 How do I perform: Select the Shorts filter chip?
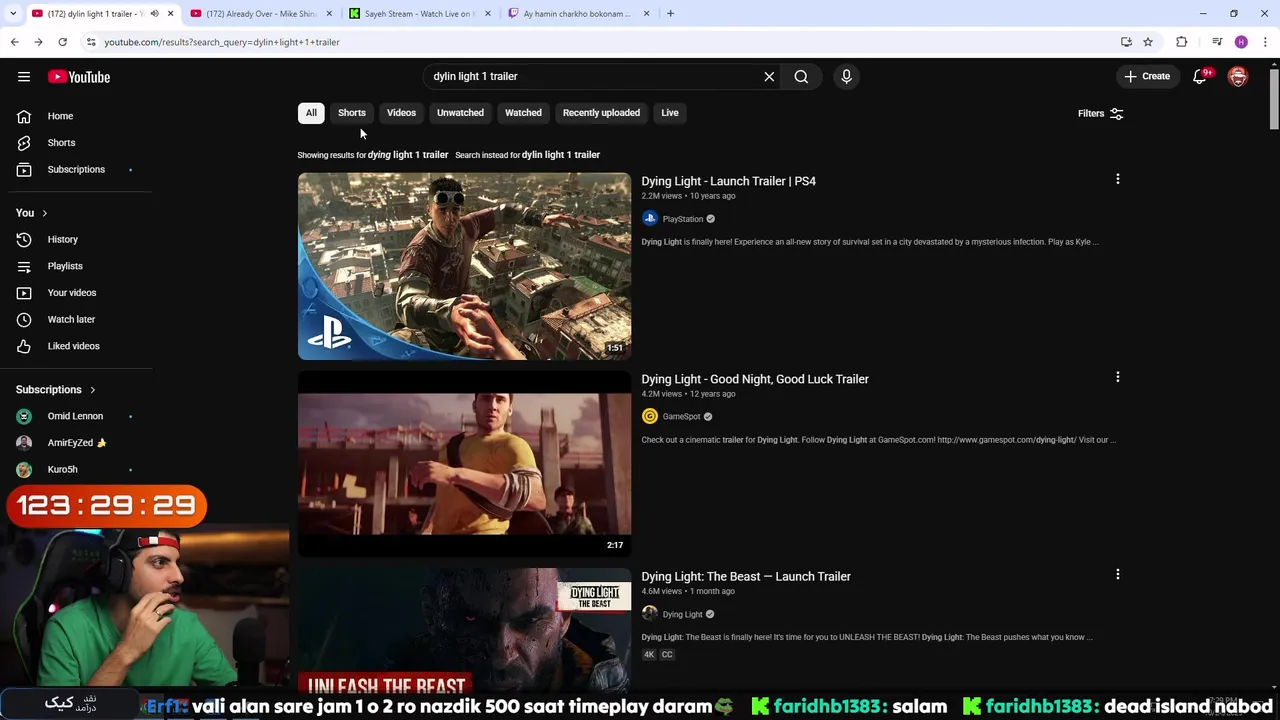[x=352, y=113]
